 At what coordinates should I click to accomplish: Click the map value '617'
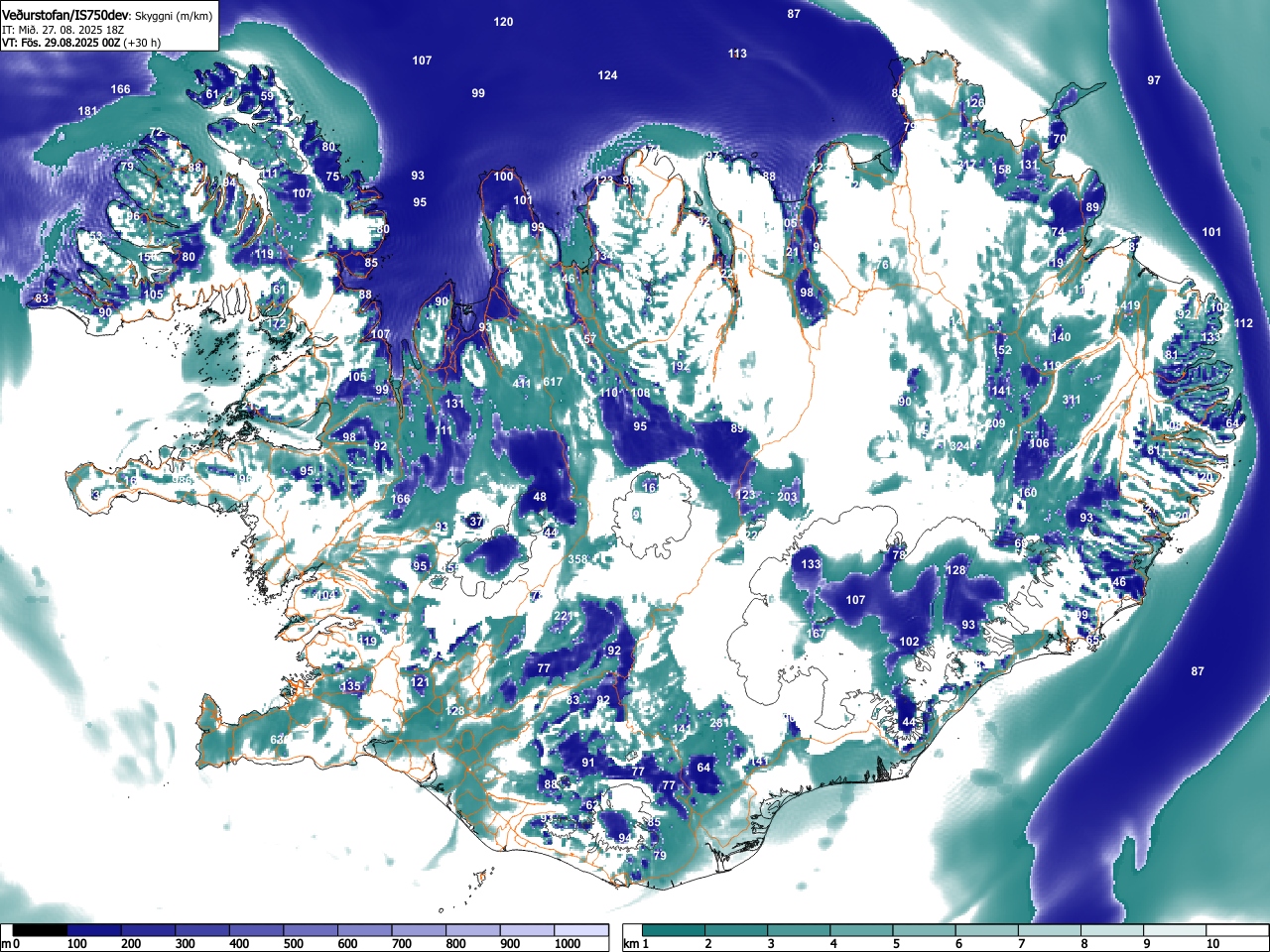click(553, 383)
